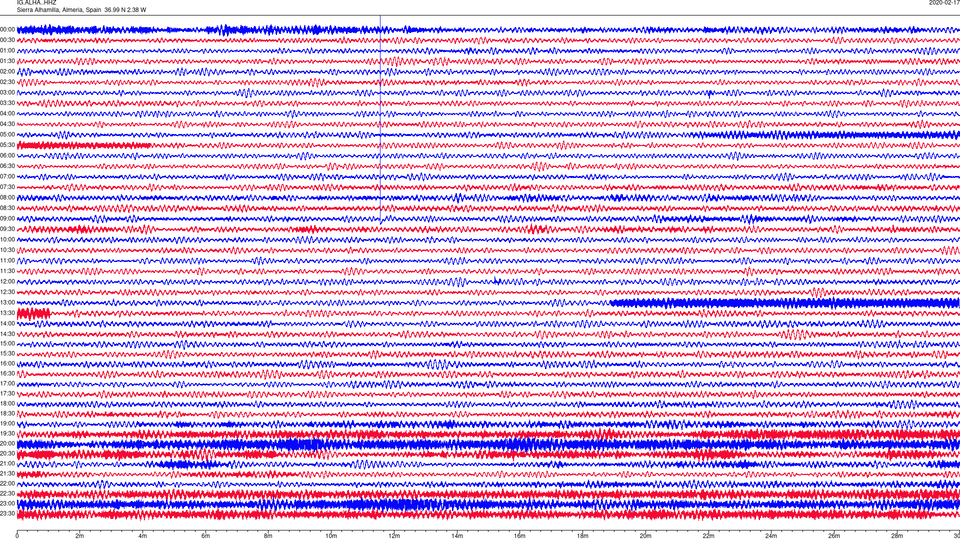This screenshot has width=960, height=540.
Task: Click the 24m tick label on the time axis
Action: point(771,536)
